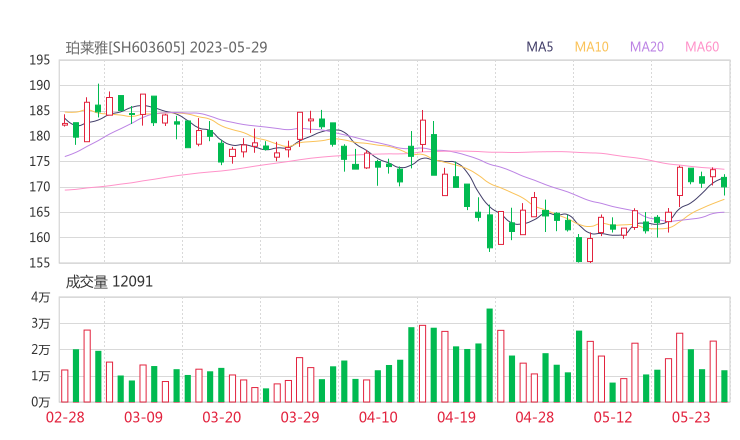Click the MA60 legend label

click(x=702, y=47)
